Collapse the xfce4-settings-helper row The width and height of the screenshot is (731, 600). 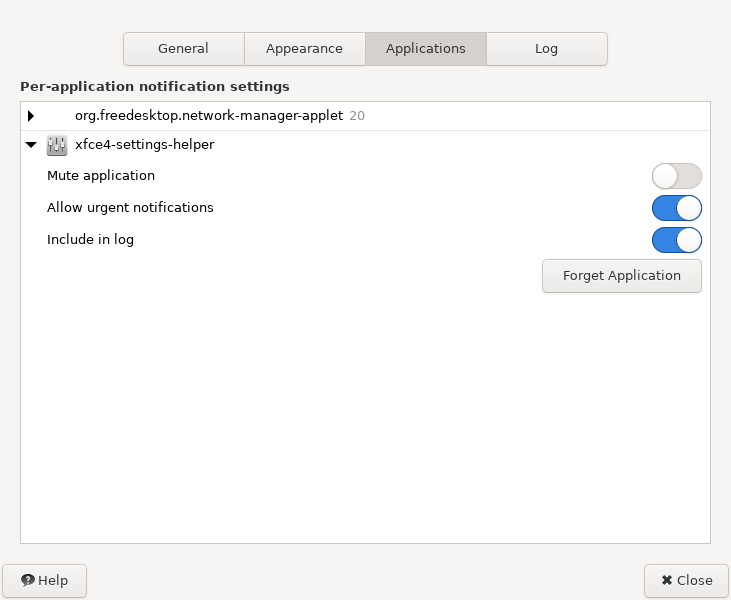(x=31, y=145)
